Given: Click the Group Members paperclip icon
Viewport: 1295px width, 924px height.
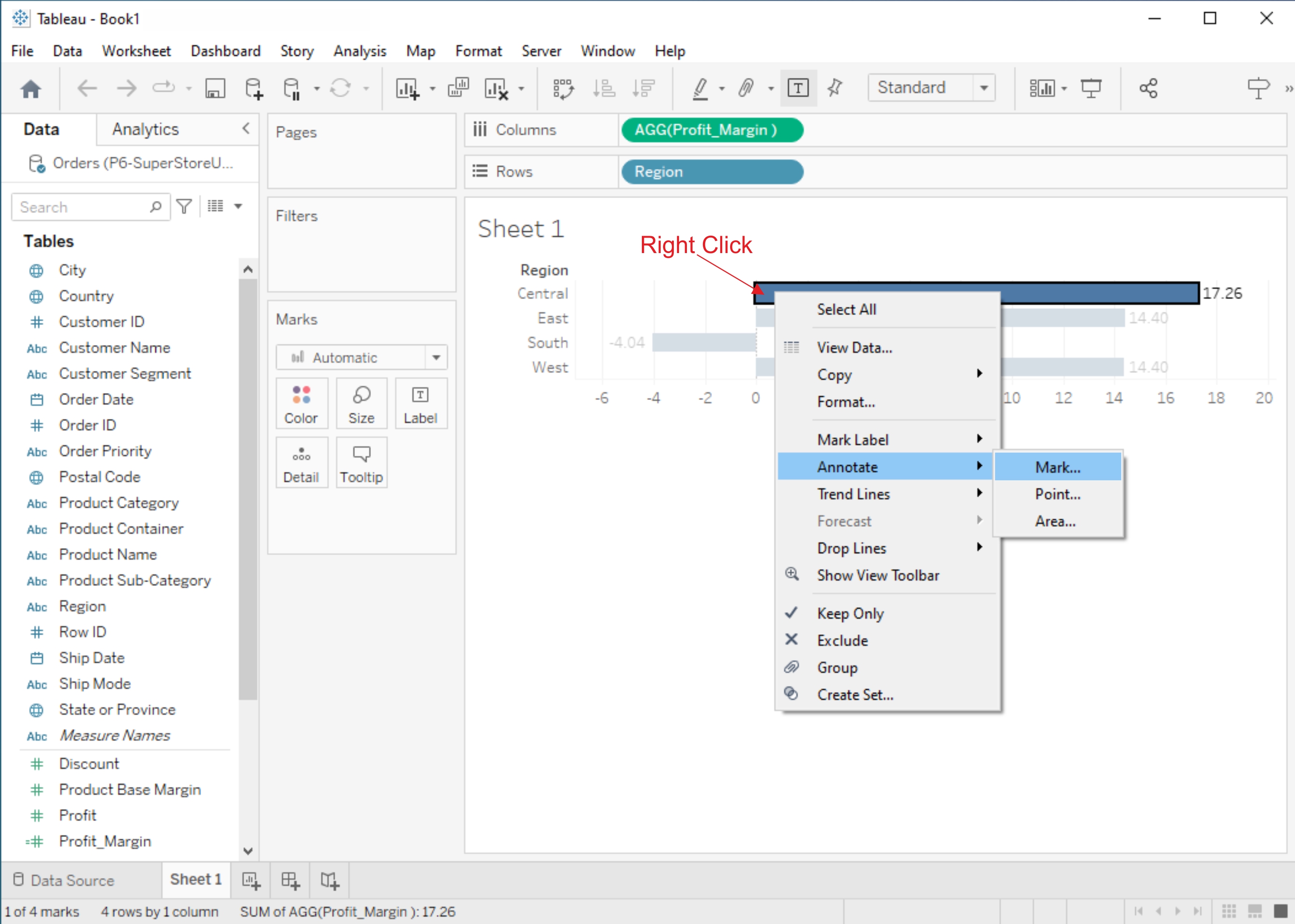Looking at the screenshot, I should 746,88.
